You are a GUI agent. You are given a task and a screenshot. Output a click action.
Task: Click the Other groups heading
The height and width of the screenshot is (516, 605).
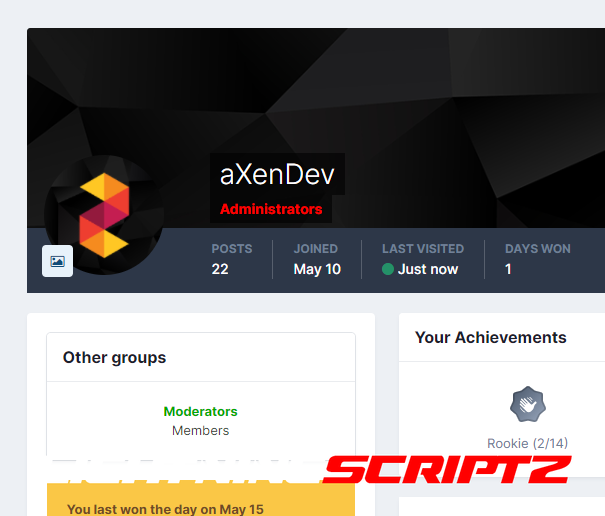pyautogui.click(x=115, y=357)
